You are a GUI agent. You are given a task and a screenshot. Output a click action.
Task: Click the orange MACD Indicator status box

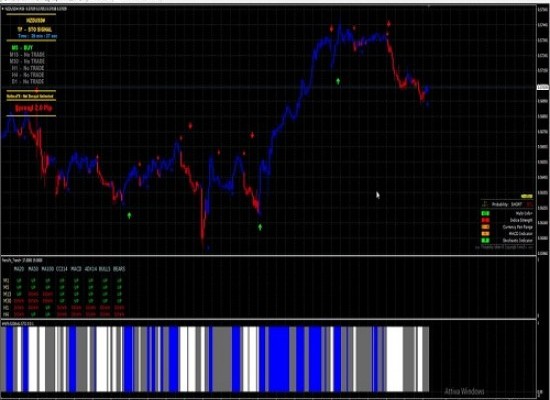pos(485,234)
